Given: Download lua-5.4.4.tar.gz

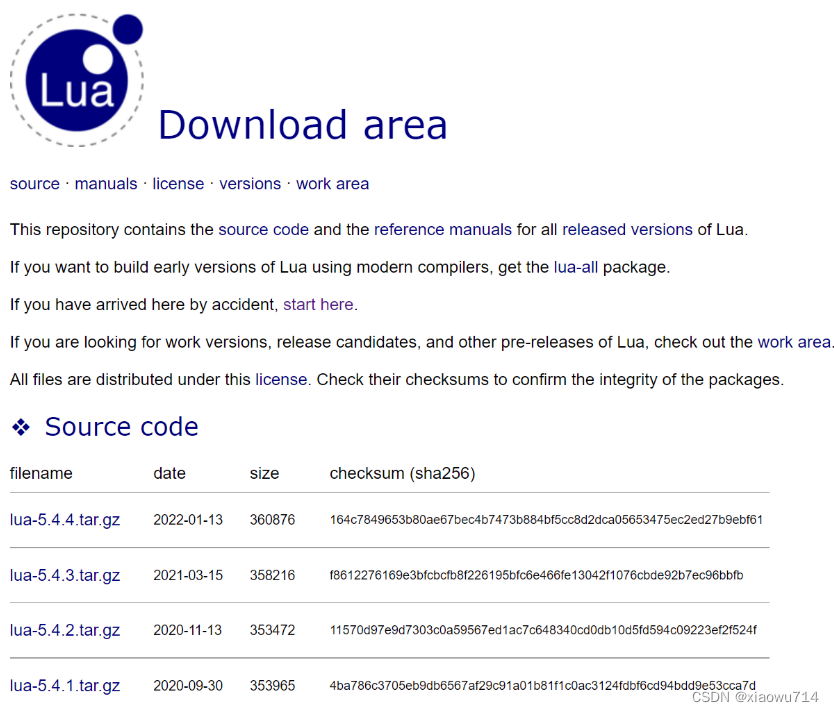Looking at the screenshot, I should 65,520.
